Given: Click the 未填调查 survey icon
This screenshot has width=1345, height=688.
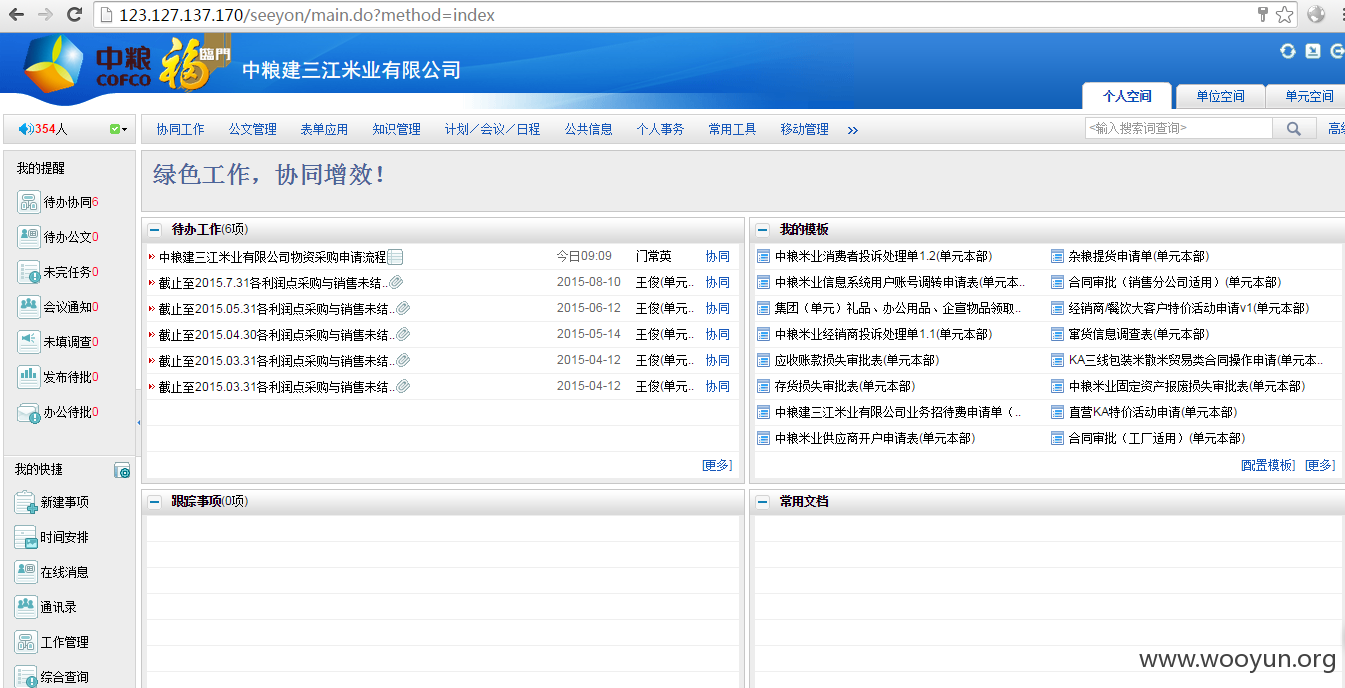Looking at the screenshot, I should coord(28,342).
